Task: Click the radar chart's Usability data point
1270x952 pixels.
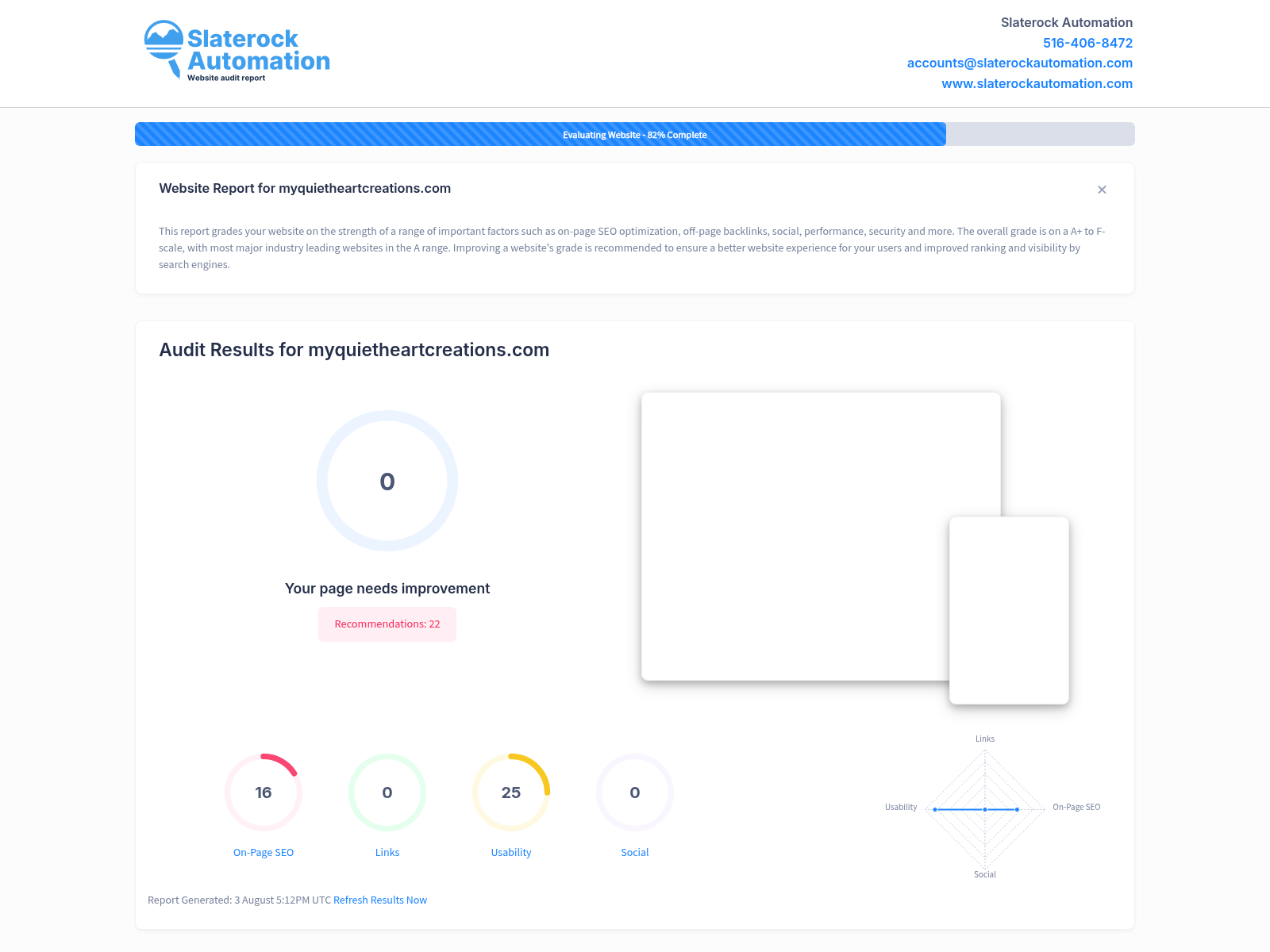Action: (935, 809)
